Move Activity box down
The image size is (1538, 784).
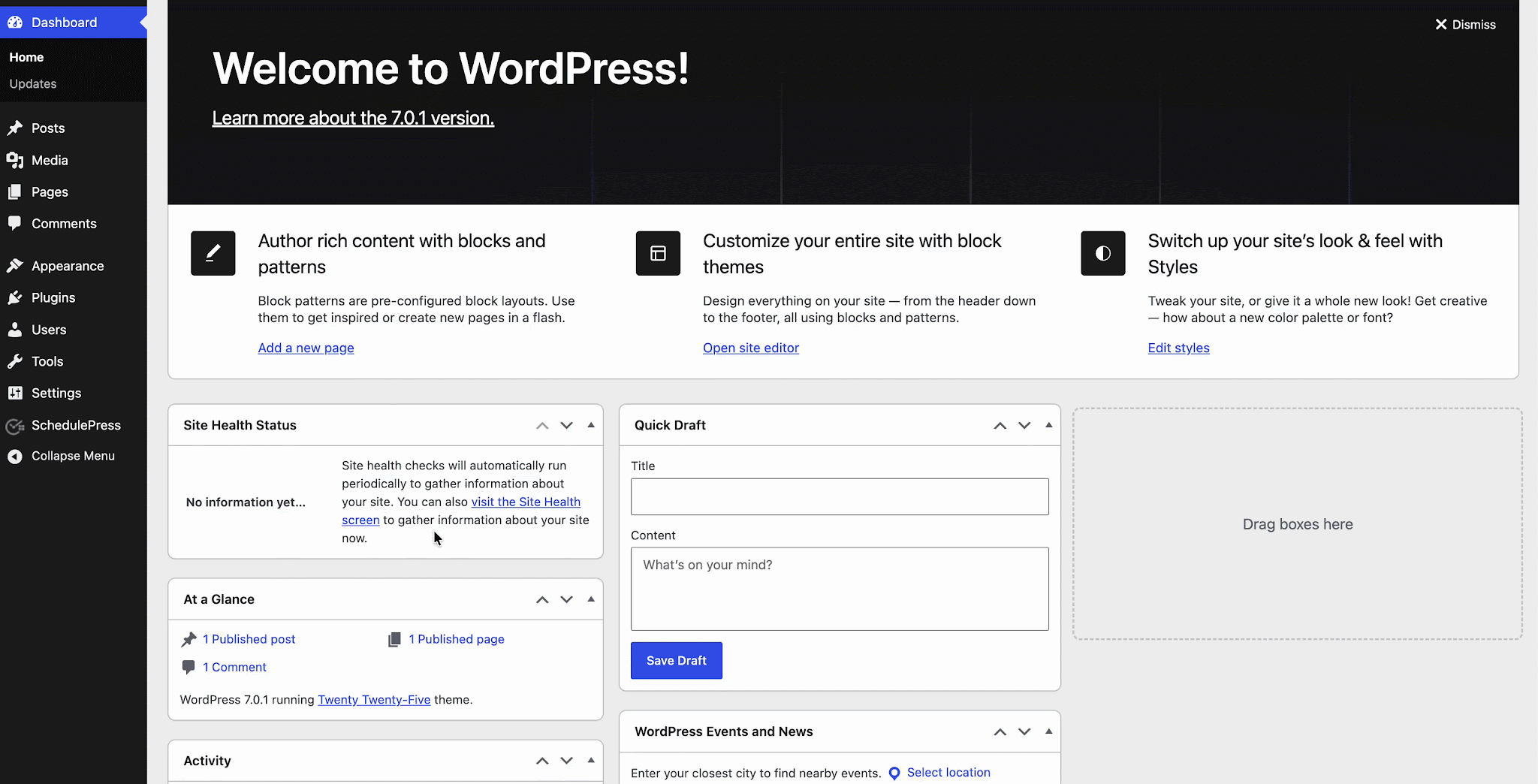click(567, 761)
